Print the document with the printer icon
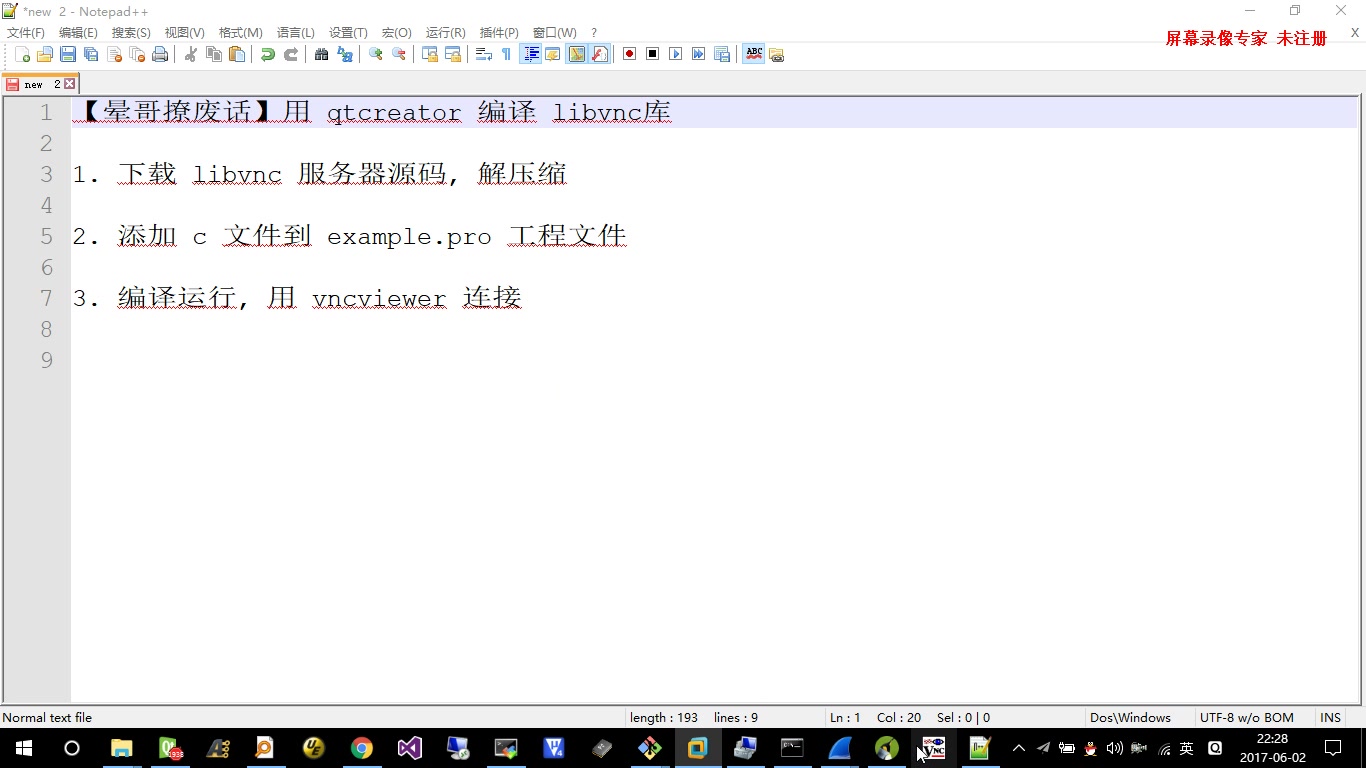The height and width of the screenshot is (768, 1366). 160,54
